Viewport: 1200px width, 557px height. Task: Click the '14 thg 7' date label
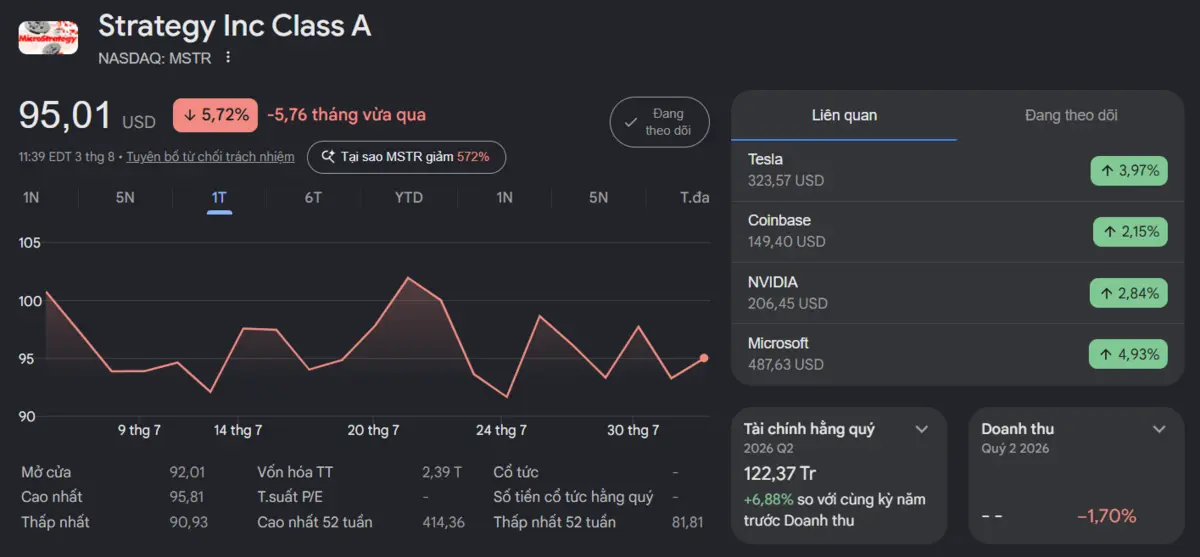pyautogui.click(x=238, y=430)
